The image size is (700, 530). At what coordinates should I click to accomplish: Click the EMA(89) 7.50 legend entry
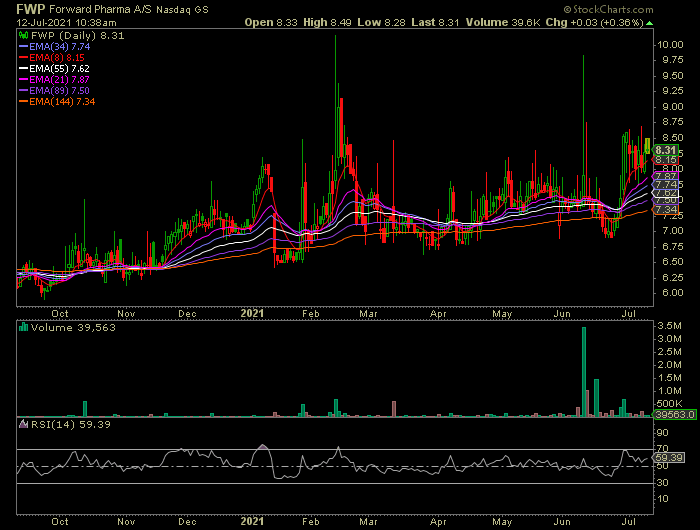(x=54, y=91)
